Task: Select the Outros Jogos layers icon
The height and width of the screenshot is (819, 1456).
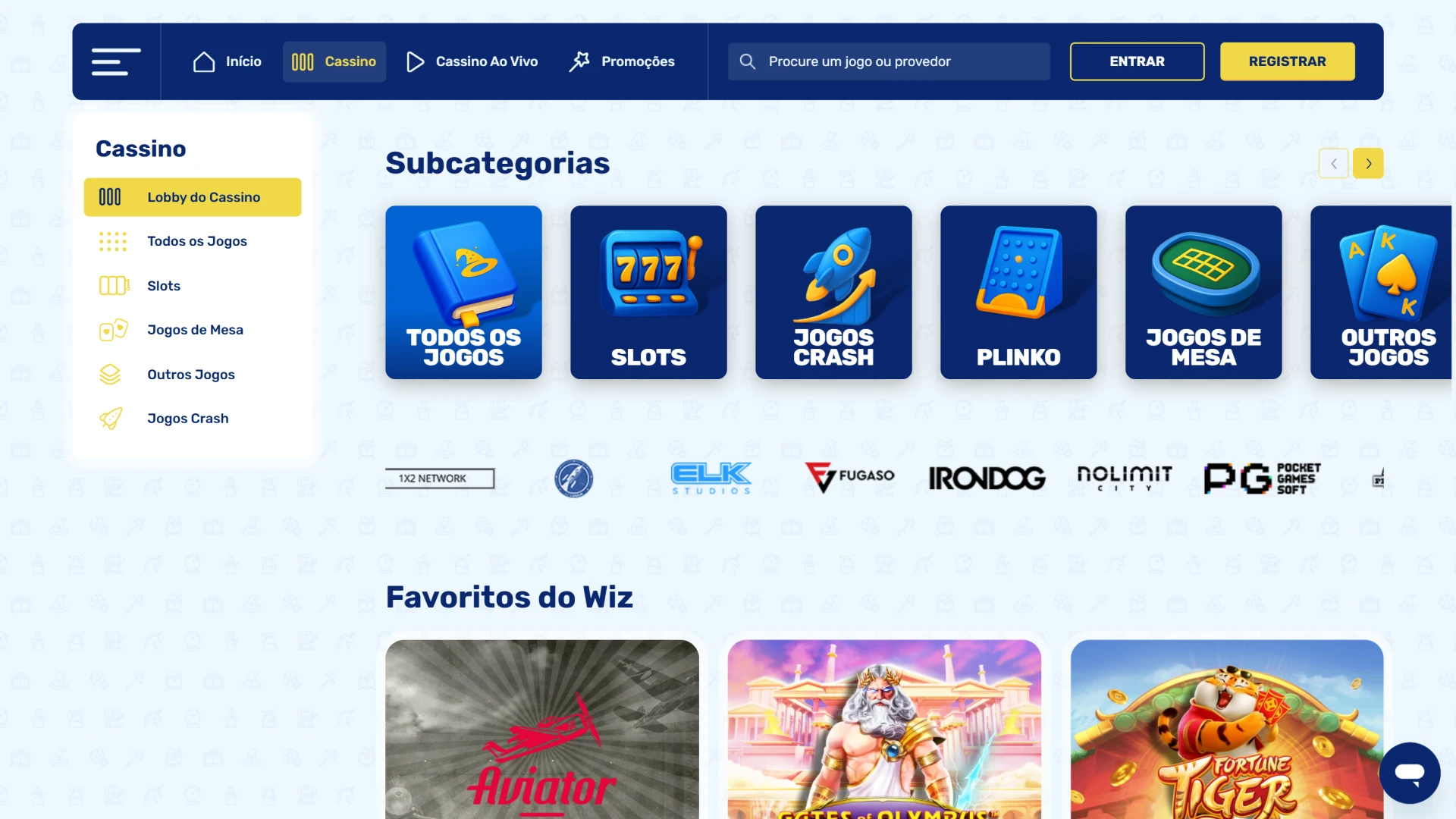Action: [x=110, y=375]
